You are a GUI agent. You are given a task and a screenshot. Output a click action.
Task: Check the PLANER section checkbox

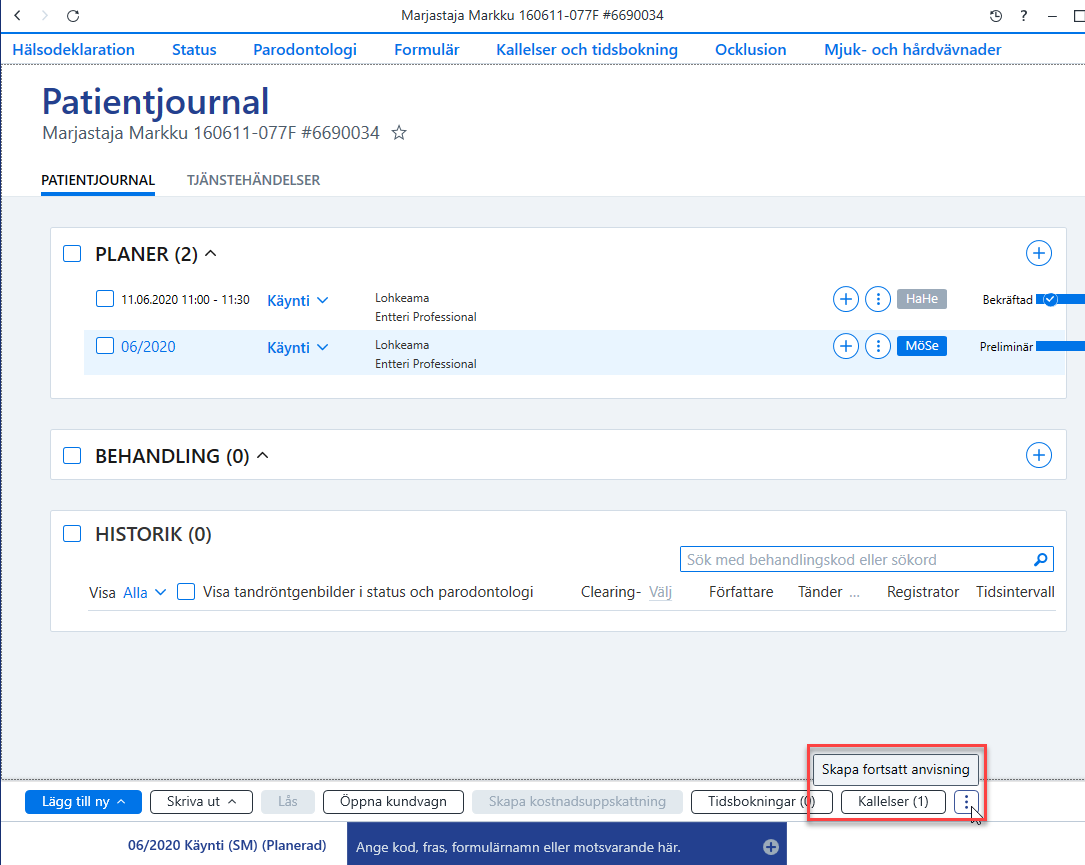point(72,254)
